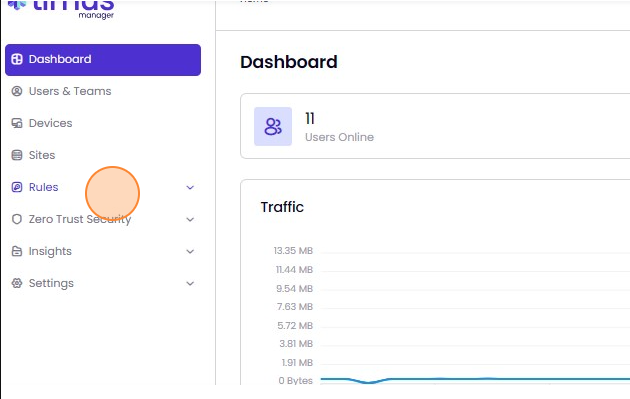This screenshot has height=399, width=630.
Task: Click the Users Online label
Action: [x=340, y=137]
